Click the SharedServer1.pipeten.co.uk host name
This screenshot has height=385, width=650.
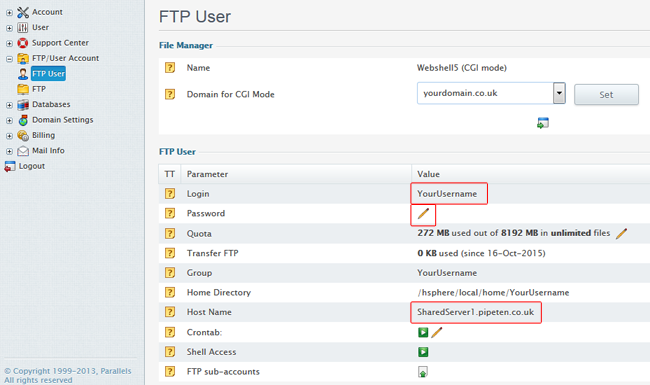point(475,312)
